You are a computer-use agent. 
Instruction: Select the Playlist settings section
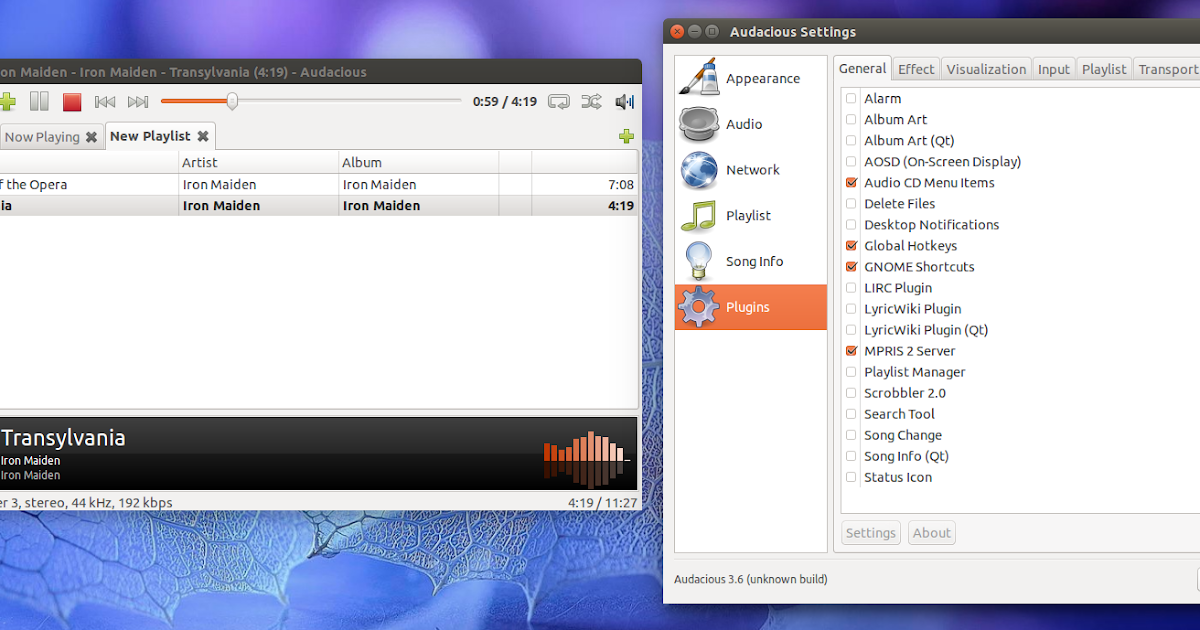click(x=750, y=215)
